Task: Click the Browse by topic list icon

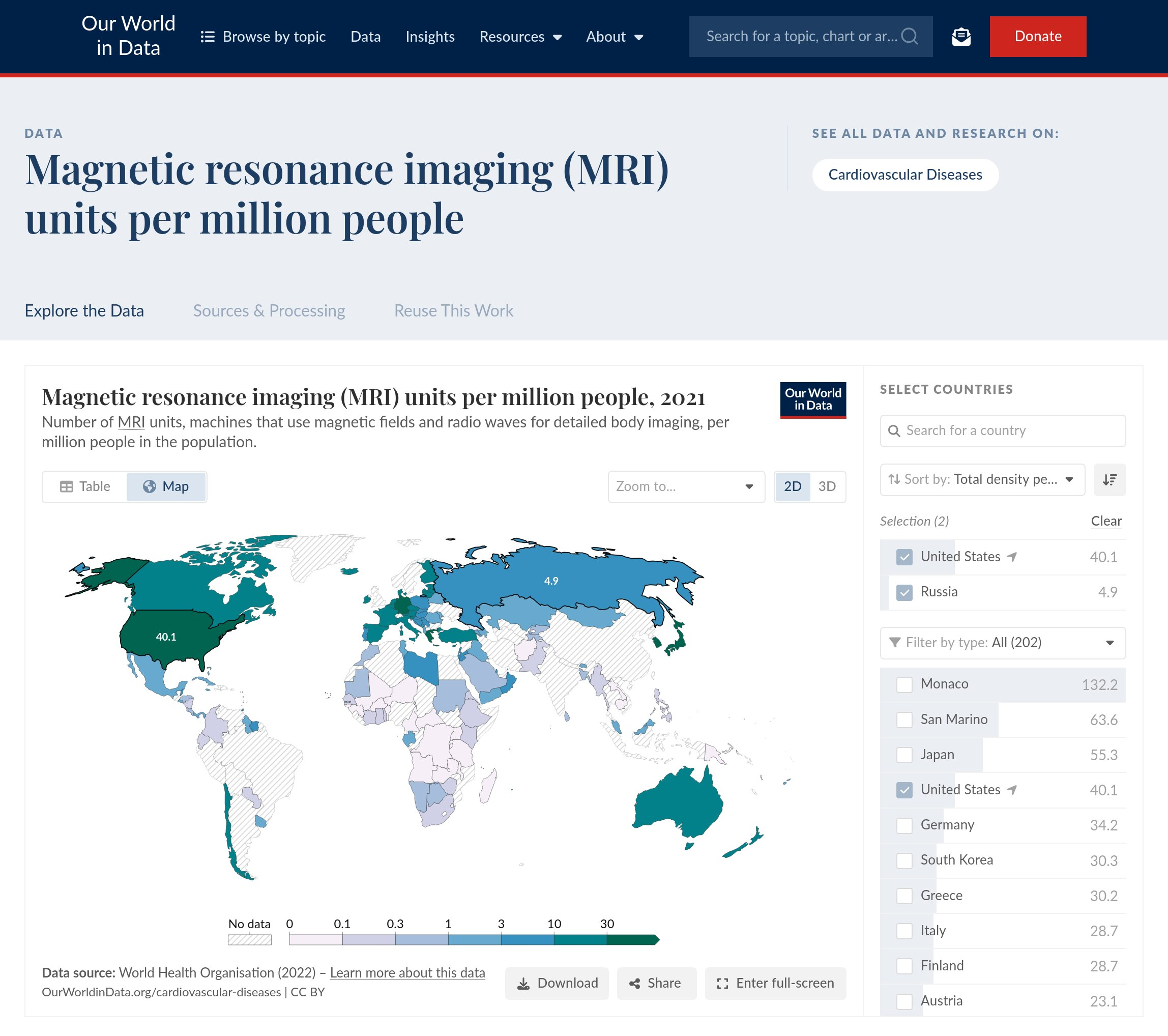Action: tap(208, 37)
